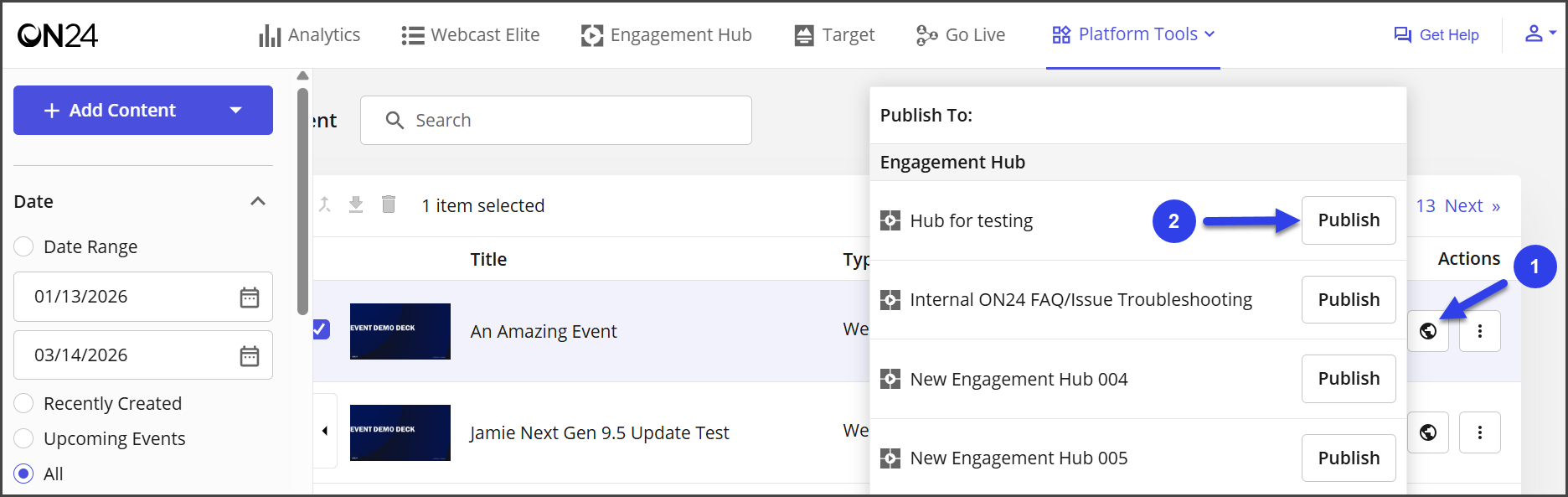
Task: Click the ON24 logo
Action: point(58,35)
